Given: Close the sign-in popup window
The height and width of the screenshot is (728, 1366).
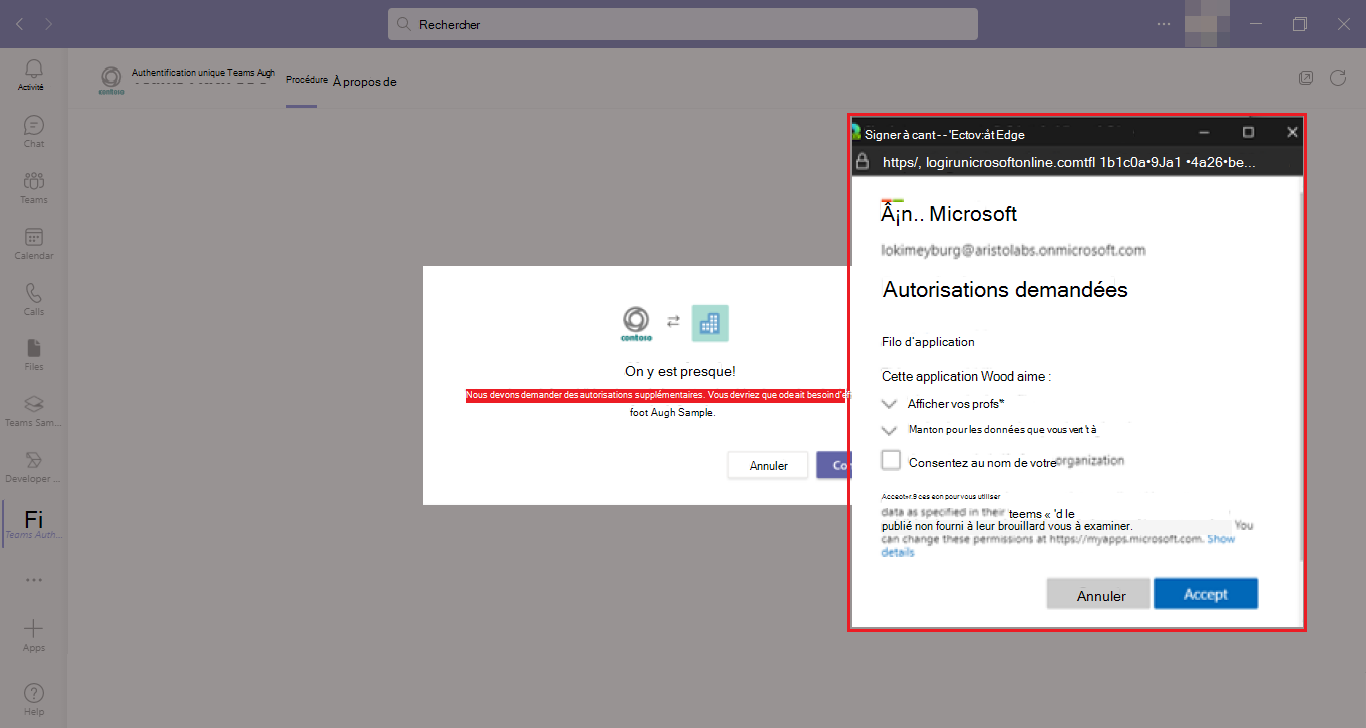Looking at the screenshot, I should click(1292, 132).
